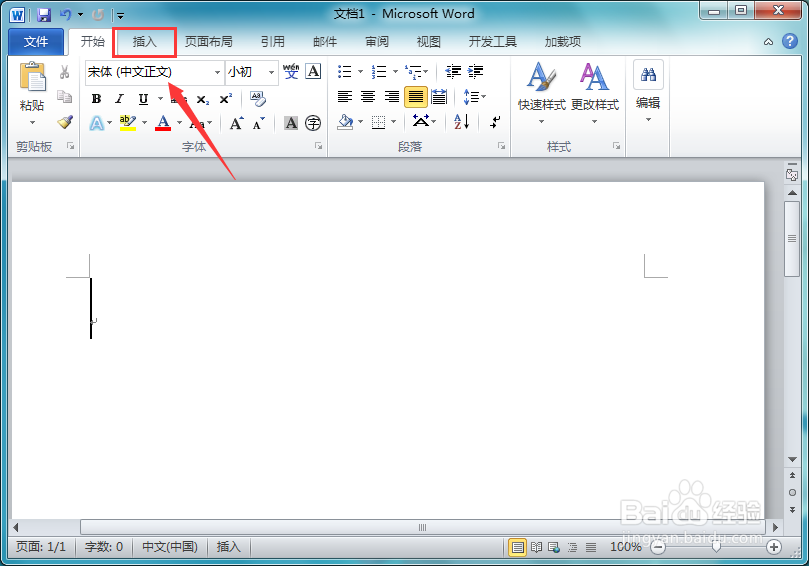The width and height of the screenshot is (809, 566).
Task: Click the Save icon in quick access toolbar
Action: [x=44, y=15]
